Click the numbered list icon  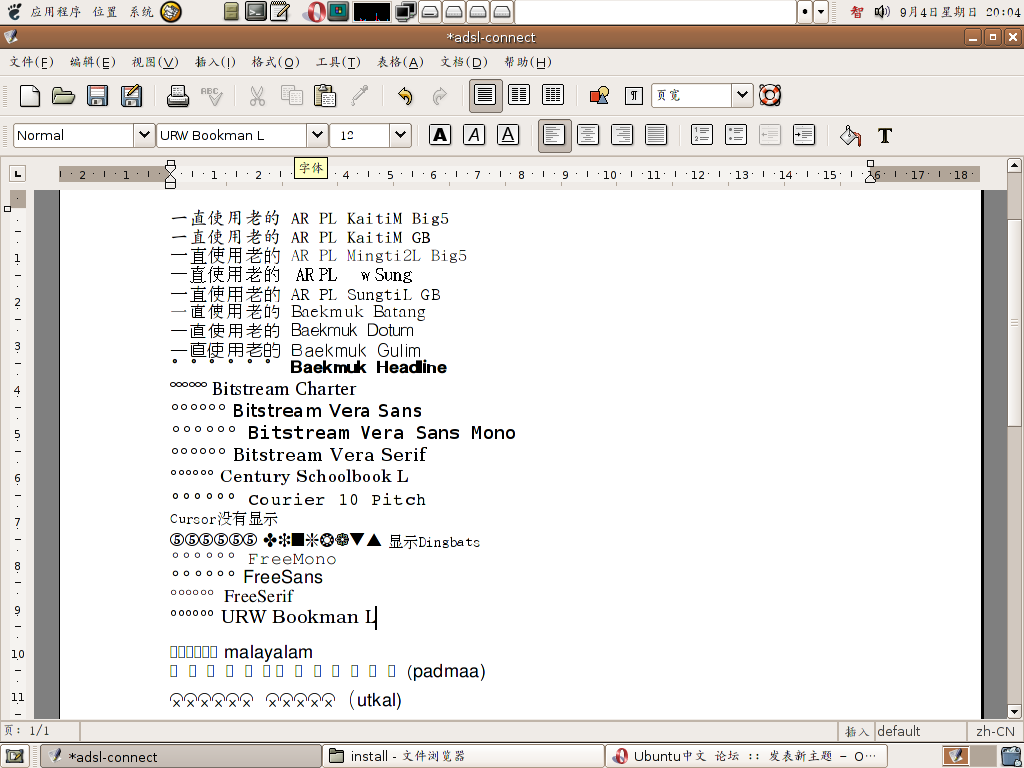click(701, 135)
